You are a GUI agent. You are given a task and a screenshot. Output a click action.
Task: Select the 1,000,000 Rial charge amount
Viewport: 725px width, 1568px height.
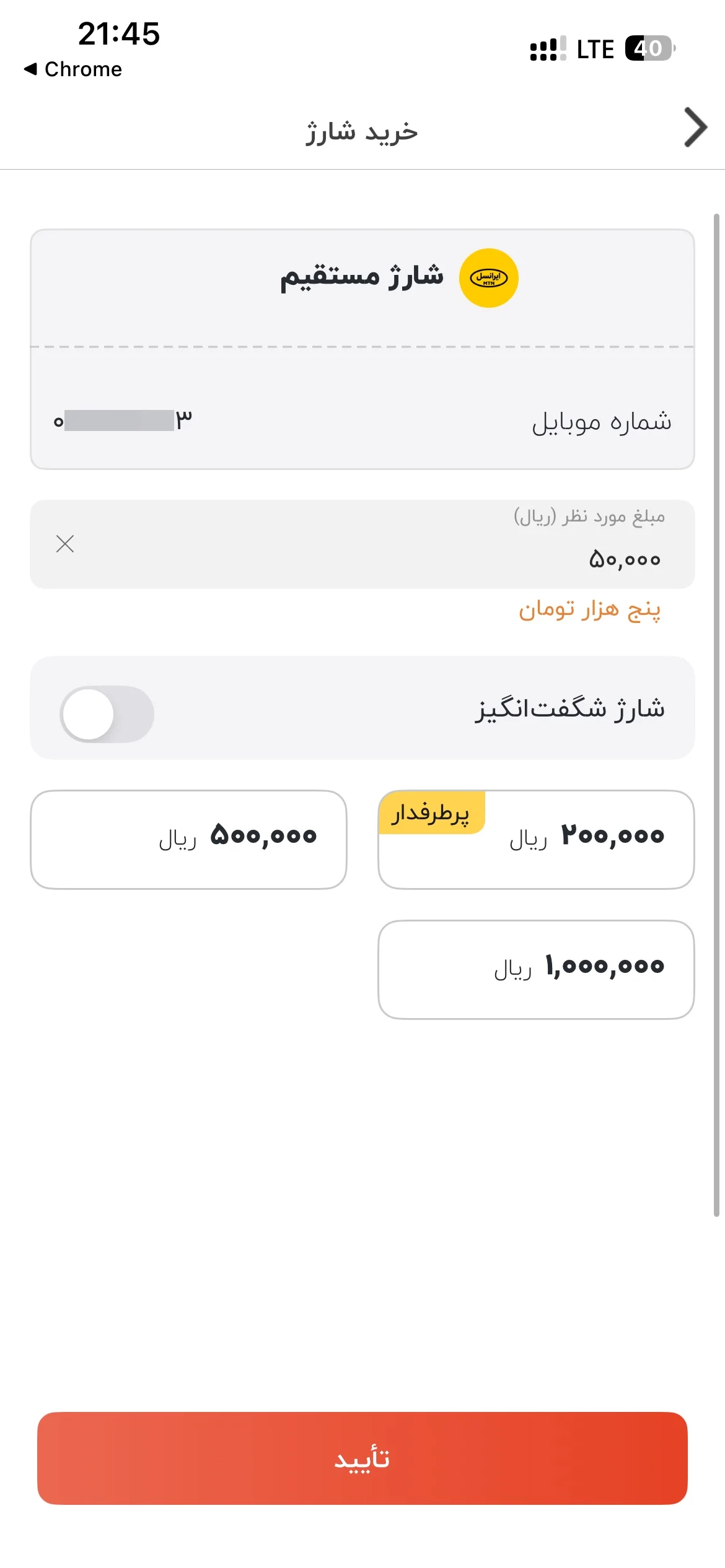(536, 969)
